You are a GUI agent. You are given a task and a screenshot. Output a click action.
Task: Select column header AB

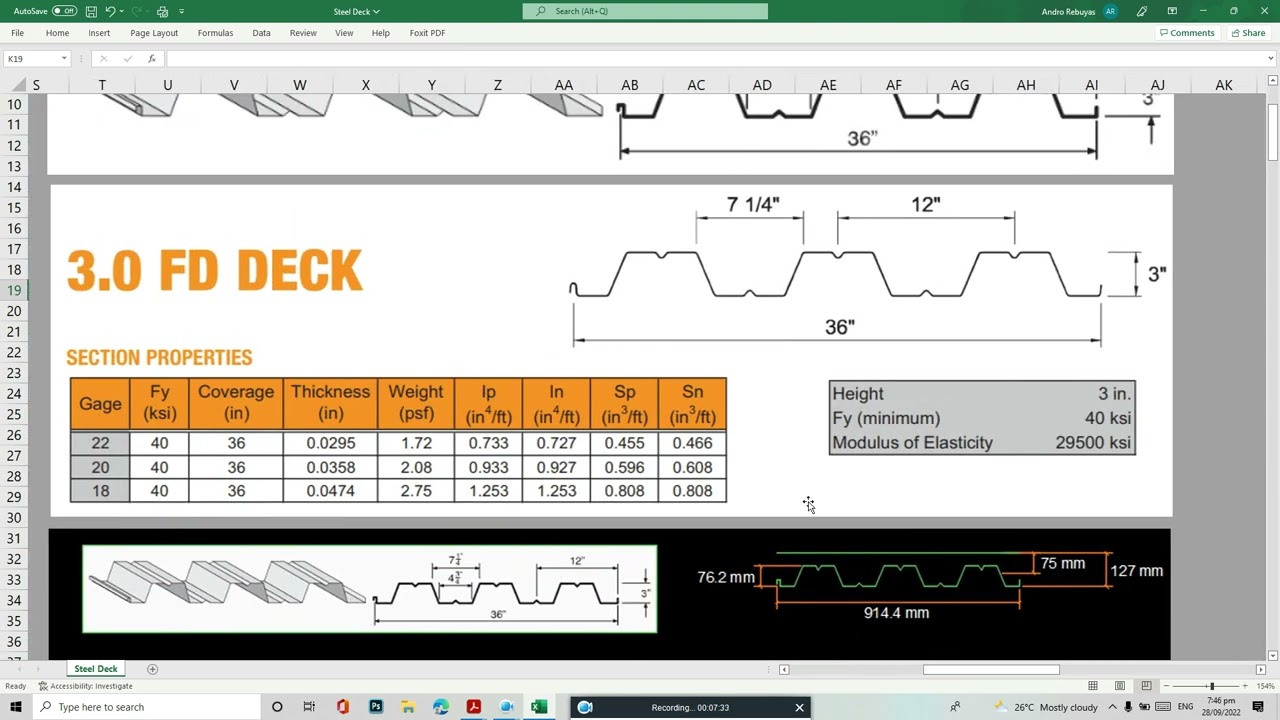click(630, 85)
